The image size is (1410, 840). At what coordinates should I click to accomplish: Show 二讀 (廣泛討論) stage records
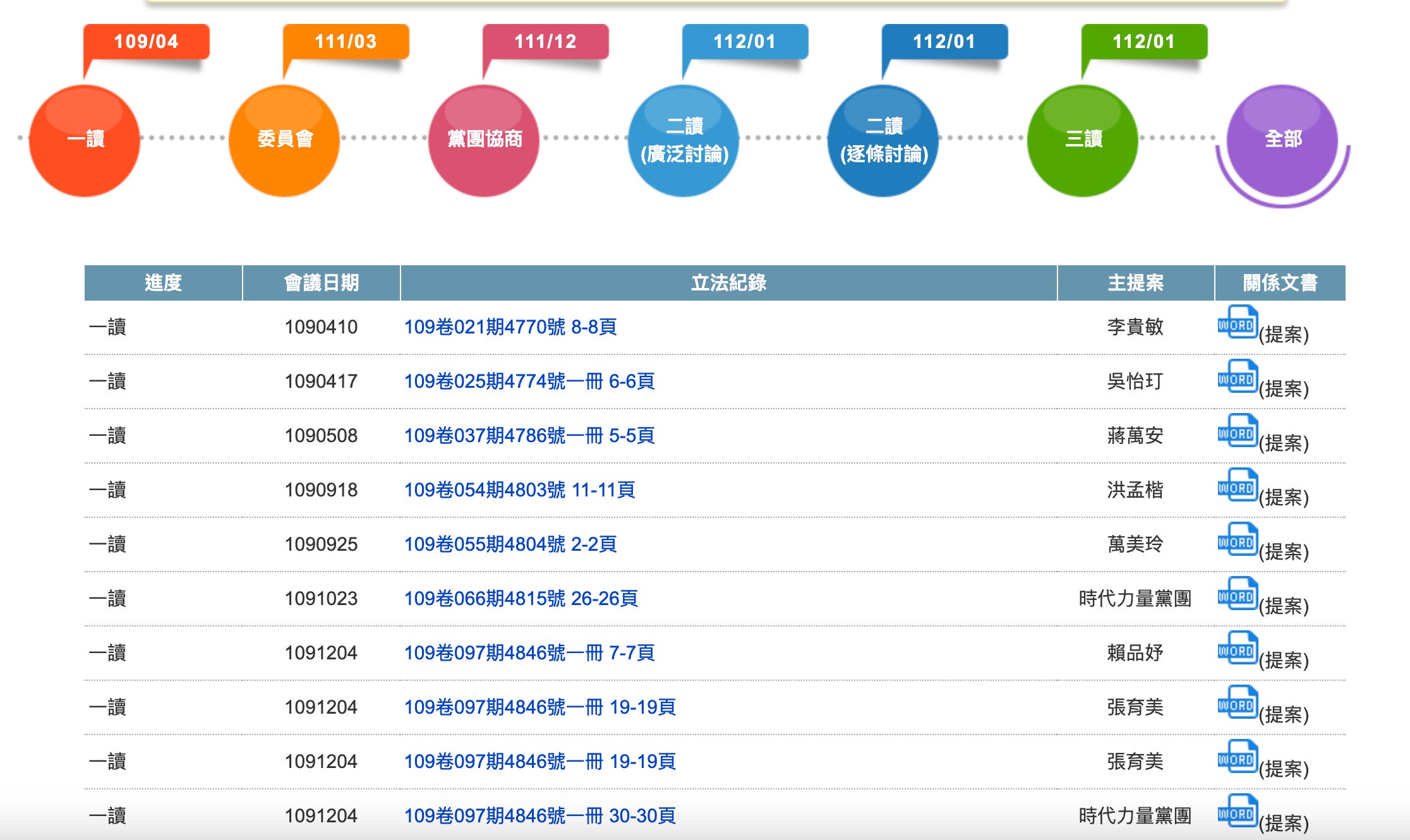pyautogui.click(x=684, y=140)
